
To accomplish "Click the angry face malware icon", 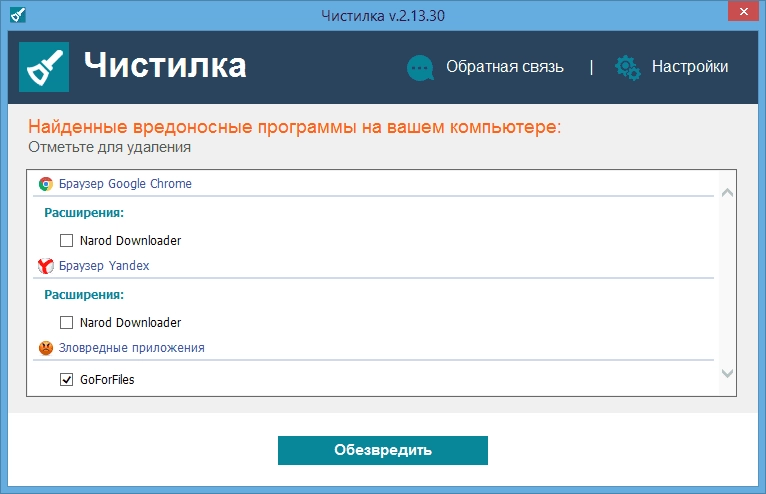I will coord(46,348).
